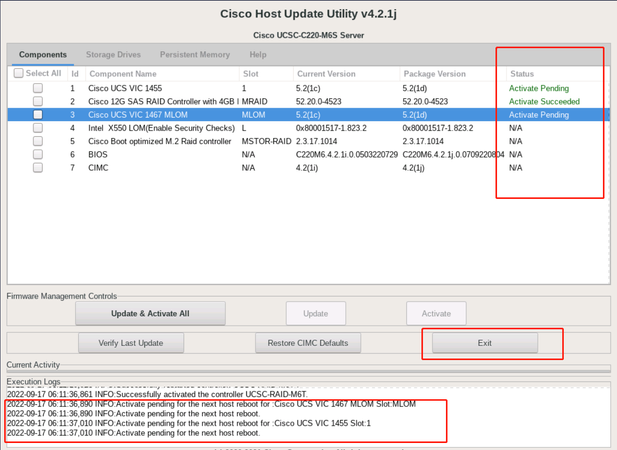Check the box for Intel X550 LOM
The height and width of the screenshot is (450, 617).
pos(38,128)
